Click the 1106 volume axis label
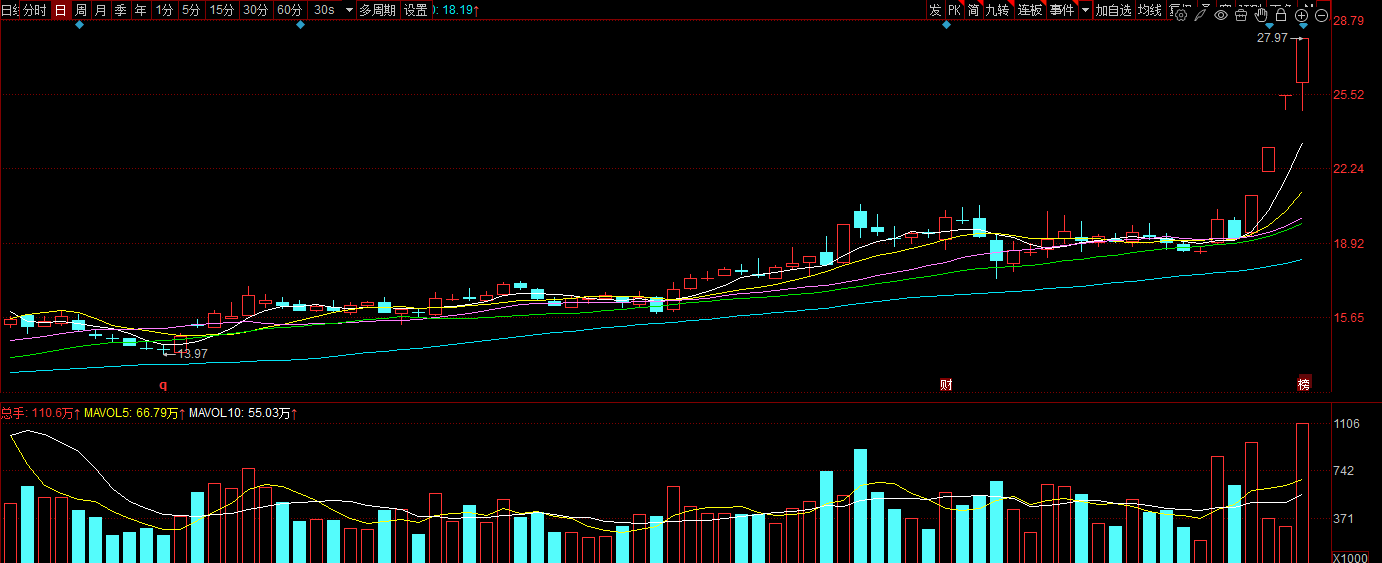 [1346, 424]
